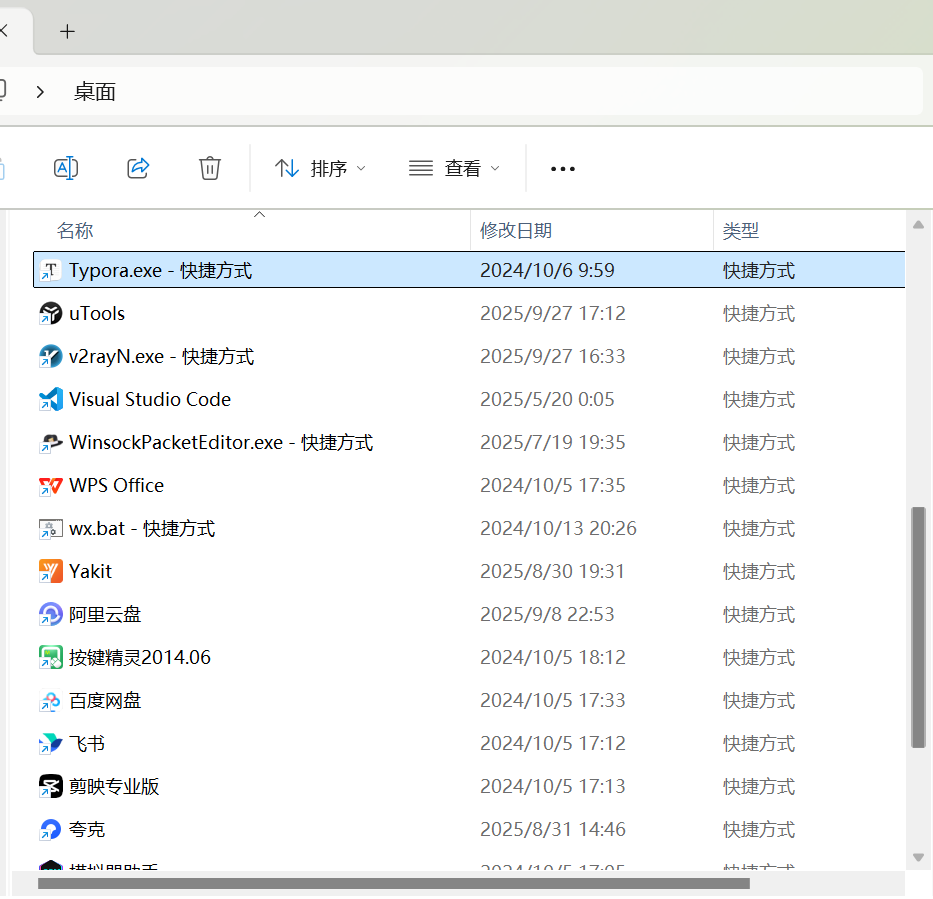Select the 阿里云盘 icon
The height and width of the screenshot is (899, 933).
tap(51, 615)
